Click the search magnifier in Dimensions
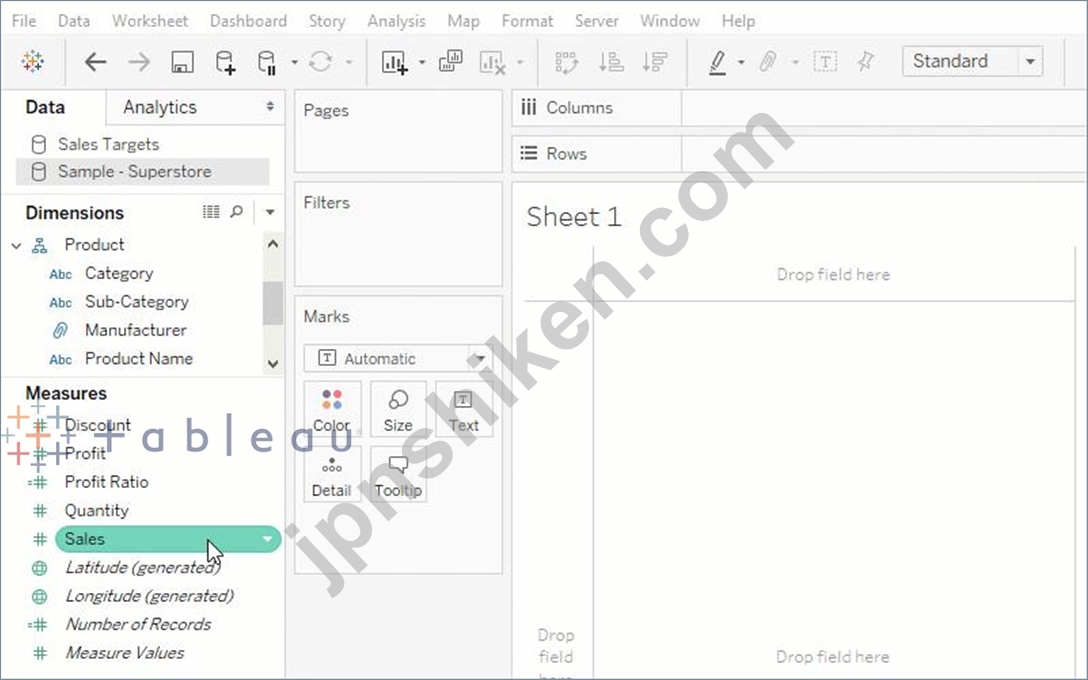Image resolution: width=1088 pixels, height=680 pixels. (x=237, y=212)
